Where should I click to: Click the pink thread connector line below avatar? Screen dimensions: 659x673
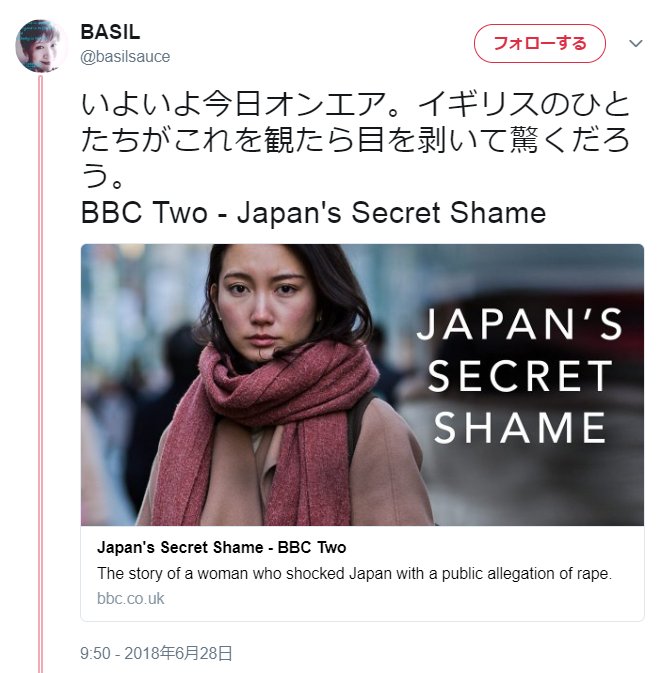coord(41,373)
